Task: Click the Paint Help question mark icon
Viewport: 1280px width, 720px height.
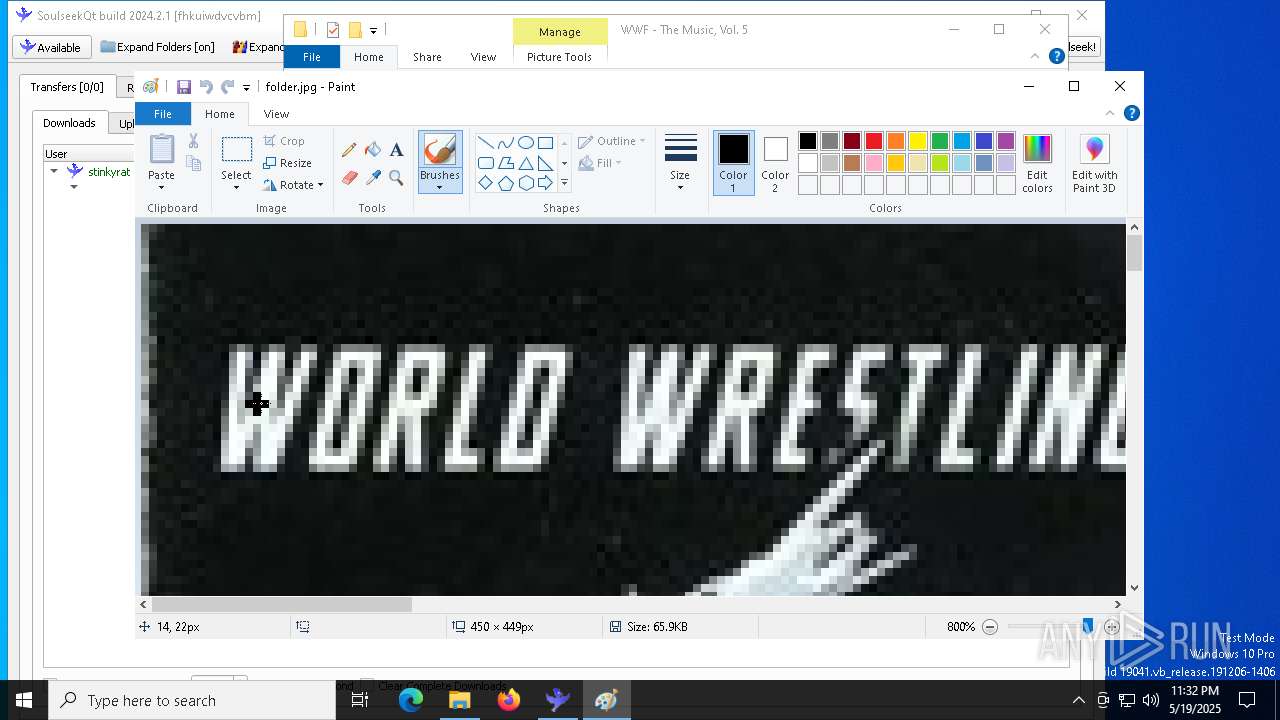Action: click(1131, 113)
